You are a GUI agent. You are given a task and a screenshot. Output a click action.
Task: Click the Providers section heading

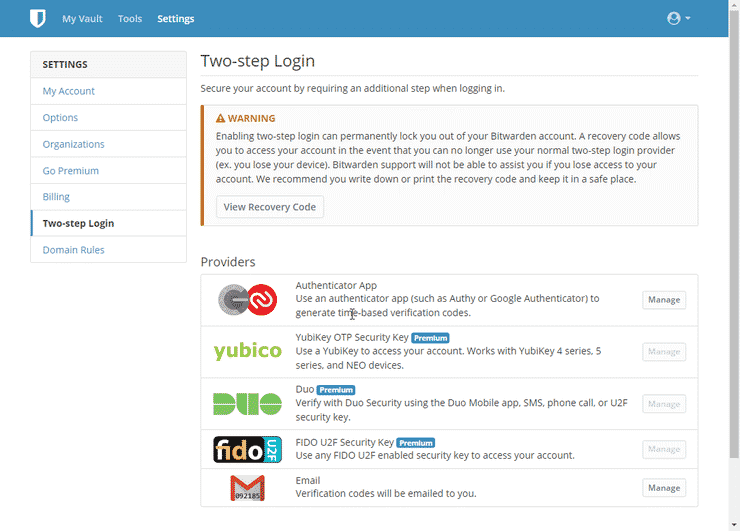click(228, 262)
